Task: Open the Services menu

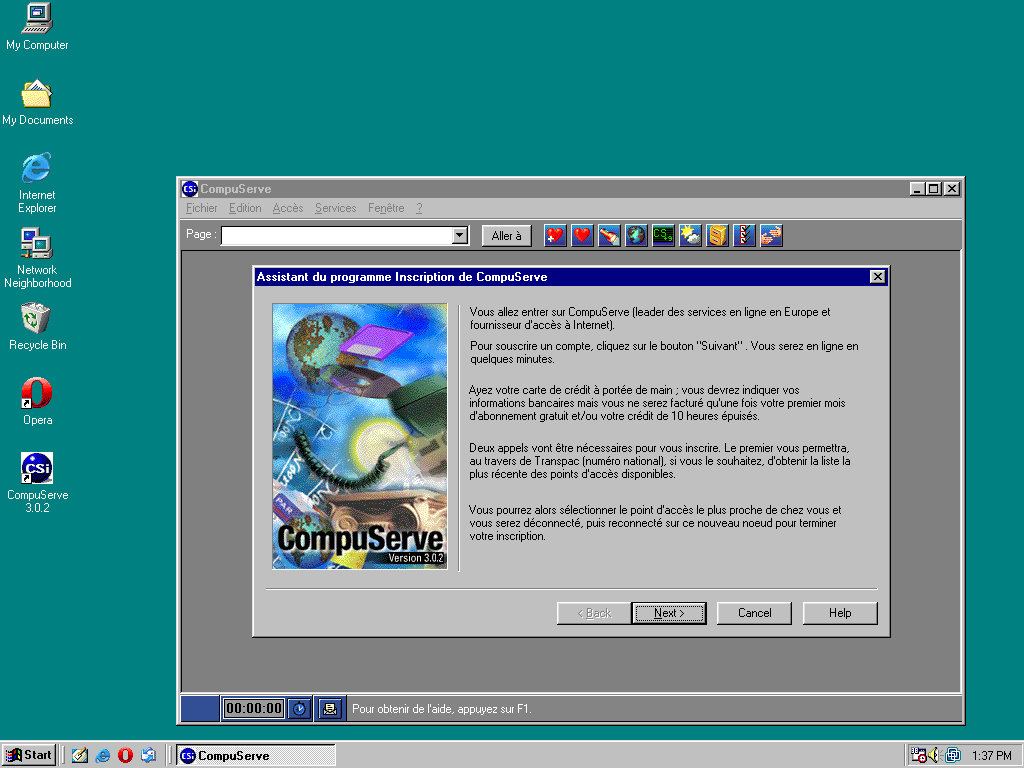Action: 336,208
